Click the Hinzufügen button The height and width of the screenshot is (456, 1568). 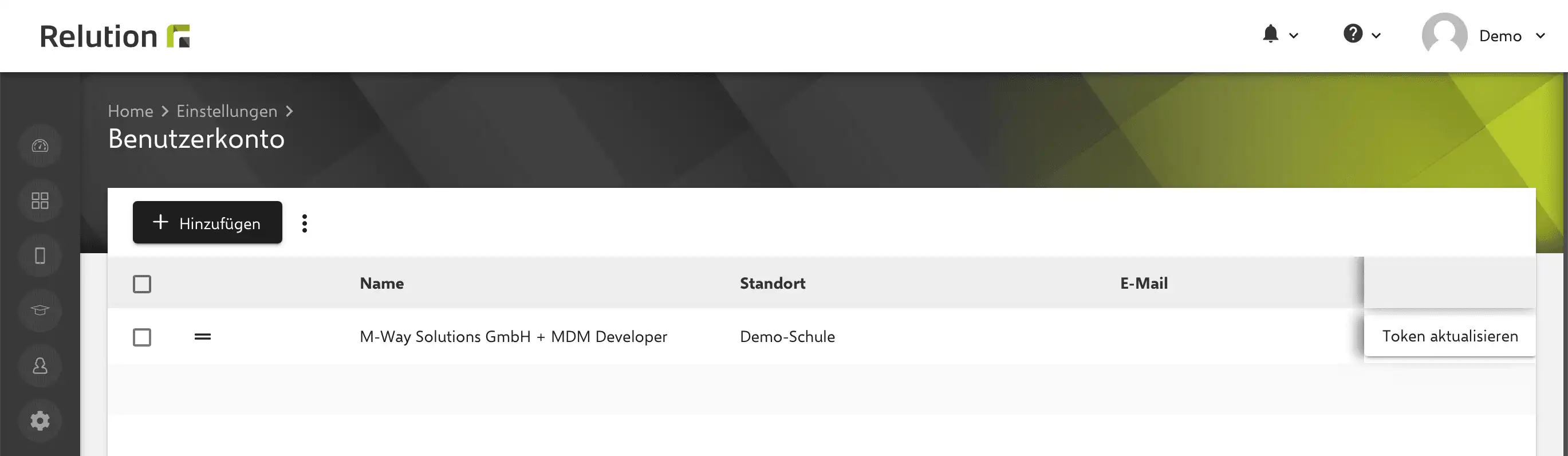click(x=207, y=223)
